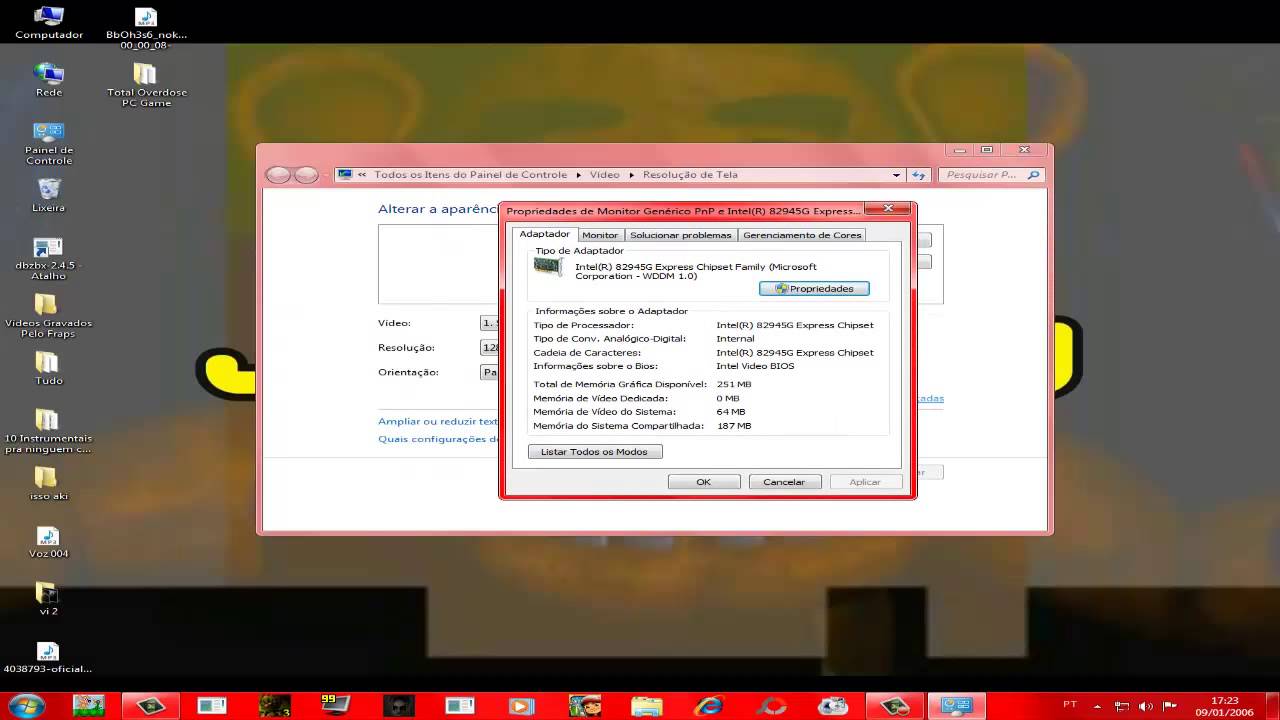Open Painel de Controle desktop icon
The image size is (1280, 720).
pos(49,143)
